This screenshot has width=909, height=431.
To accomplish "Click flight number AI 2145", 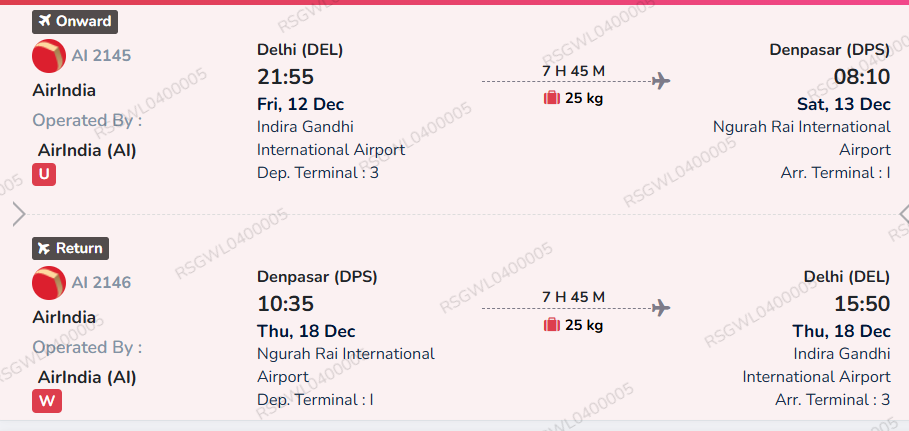I will 101,56.
